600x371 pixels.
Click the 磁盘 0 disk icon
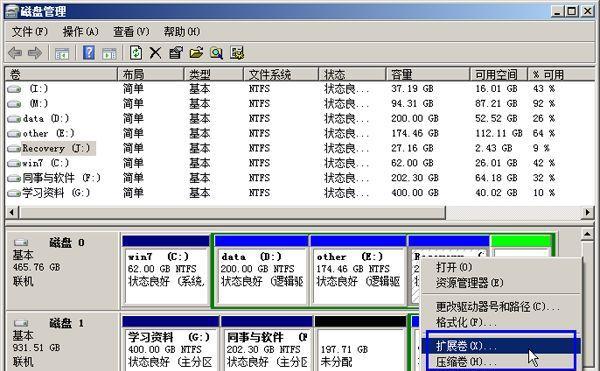(21, 242)
